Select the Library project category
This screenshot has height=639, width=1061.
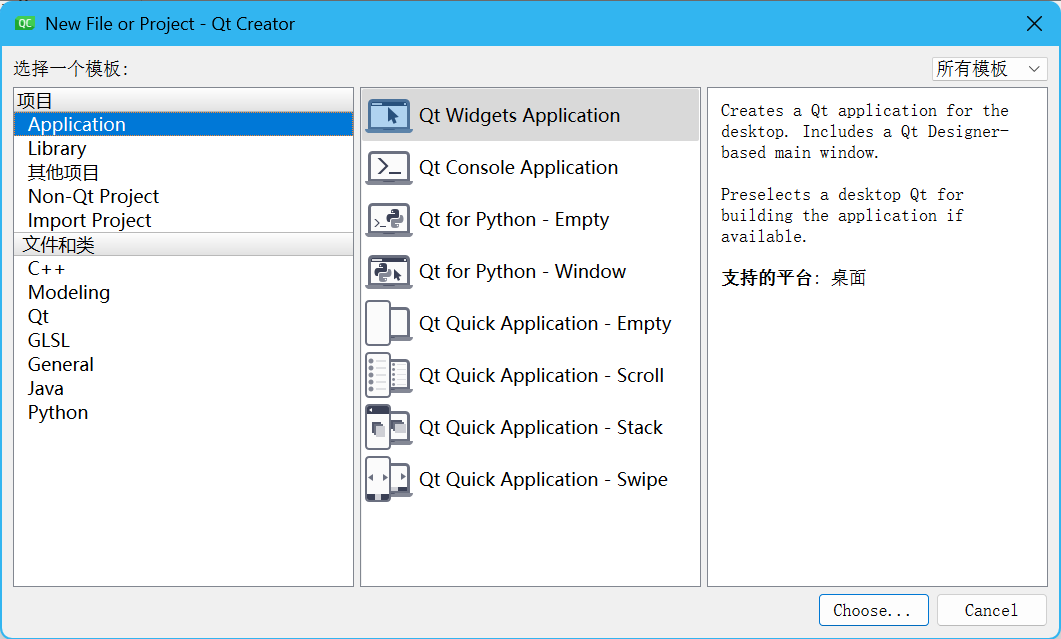click(x=183, y=149)
